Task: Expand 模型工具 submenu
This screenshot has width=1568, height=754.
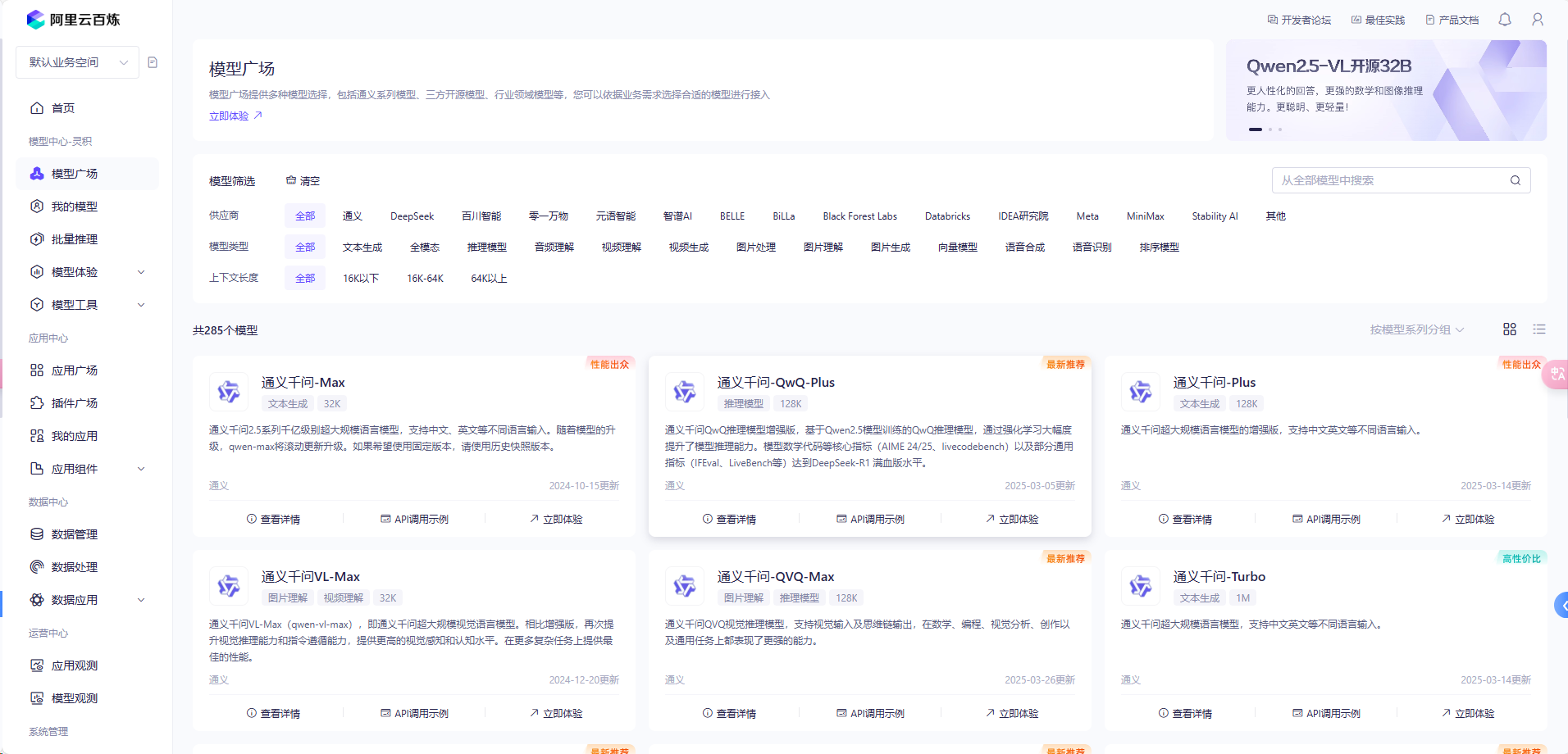Action: pos(87,305)
